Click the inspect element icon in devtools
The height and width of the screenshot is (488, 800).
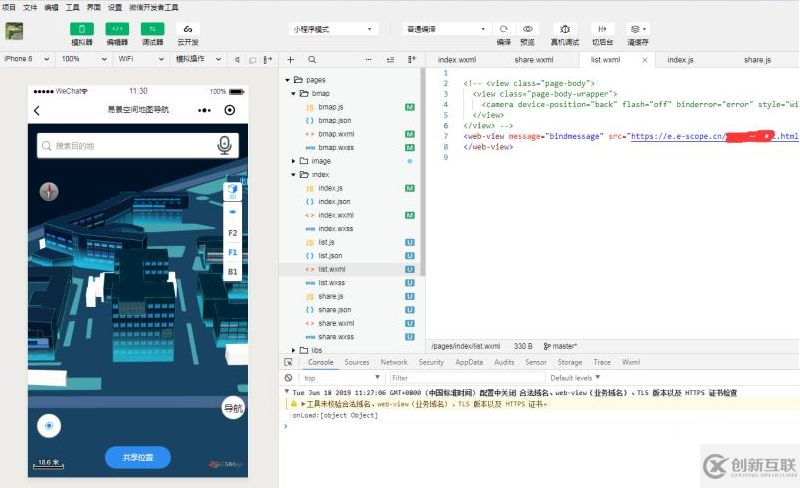point(288,362)
